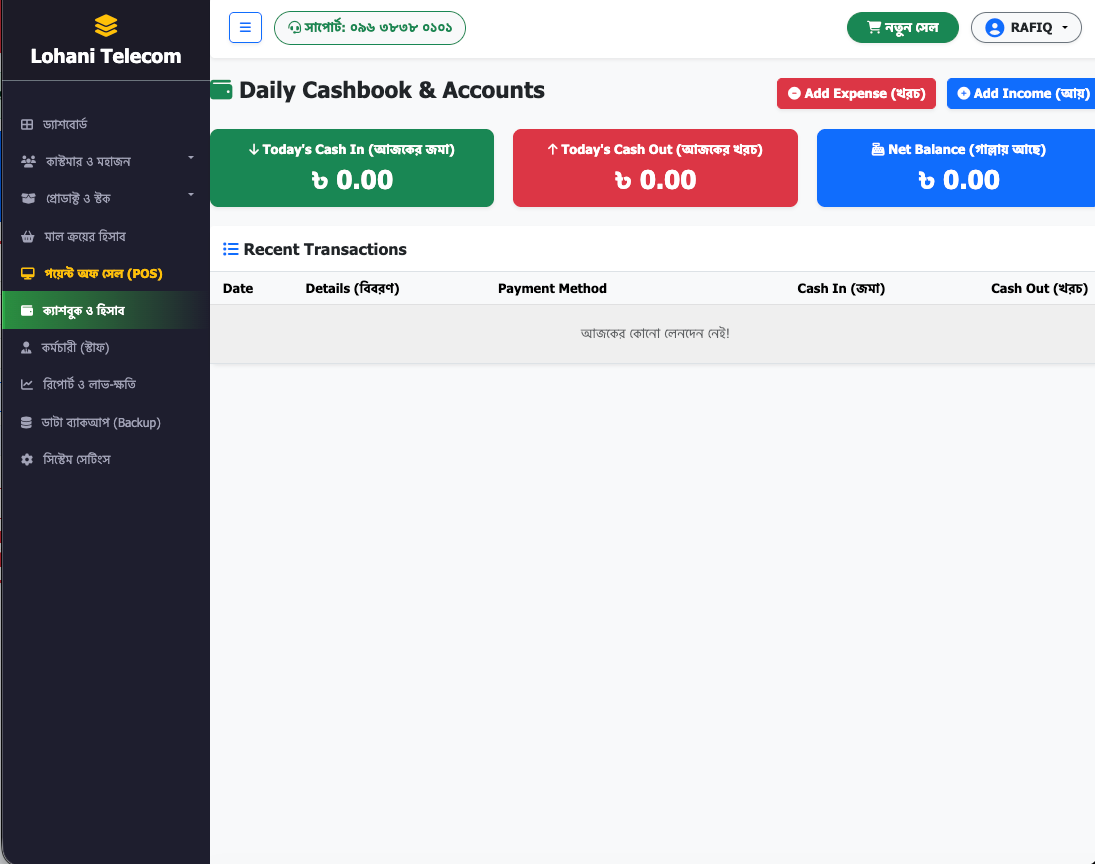Image resolution: width=1095 pixels, height=864 pixels.
Task: Open কর্মচারী (স্টাফ) menu item
Action: (105, 347)
